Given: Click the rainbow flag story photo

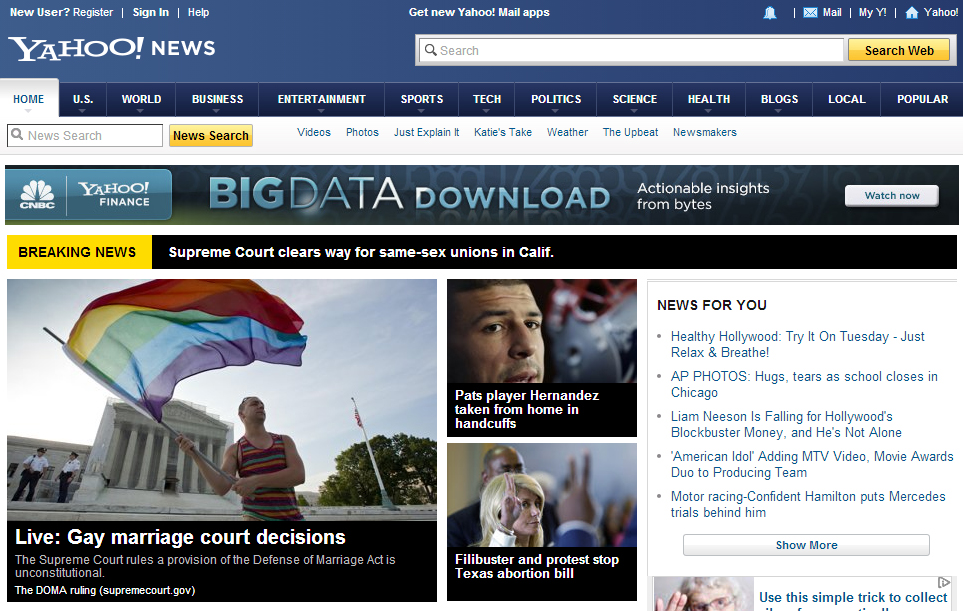Looking at the screenshot, I should point(222,400).
